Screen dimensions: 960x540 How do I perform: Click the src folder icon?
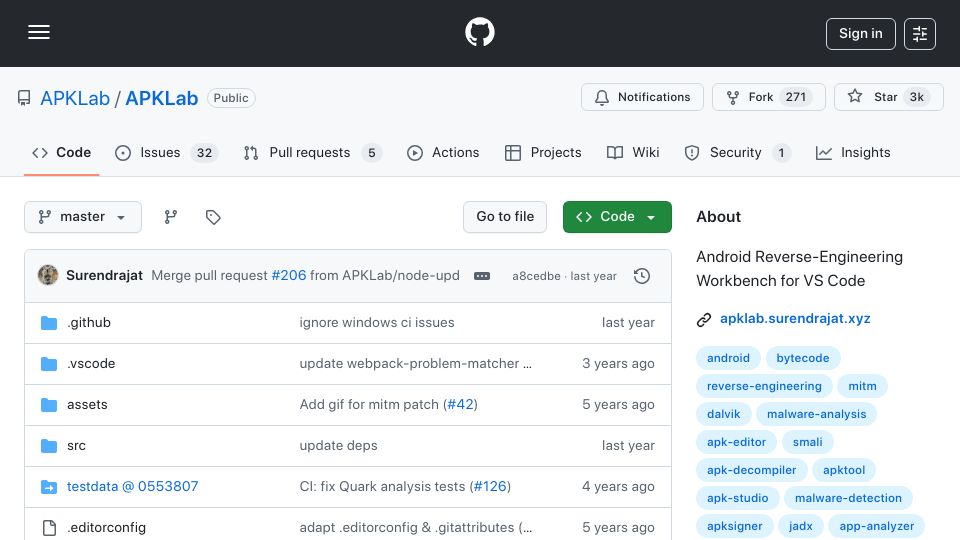point(49,446)
